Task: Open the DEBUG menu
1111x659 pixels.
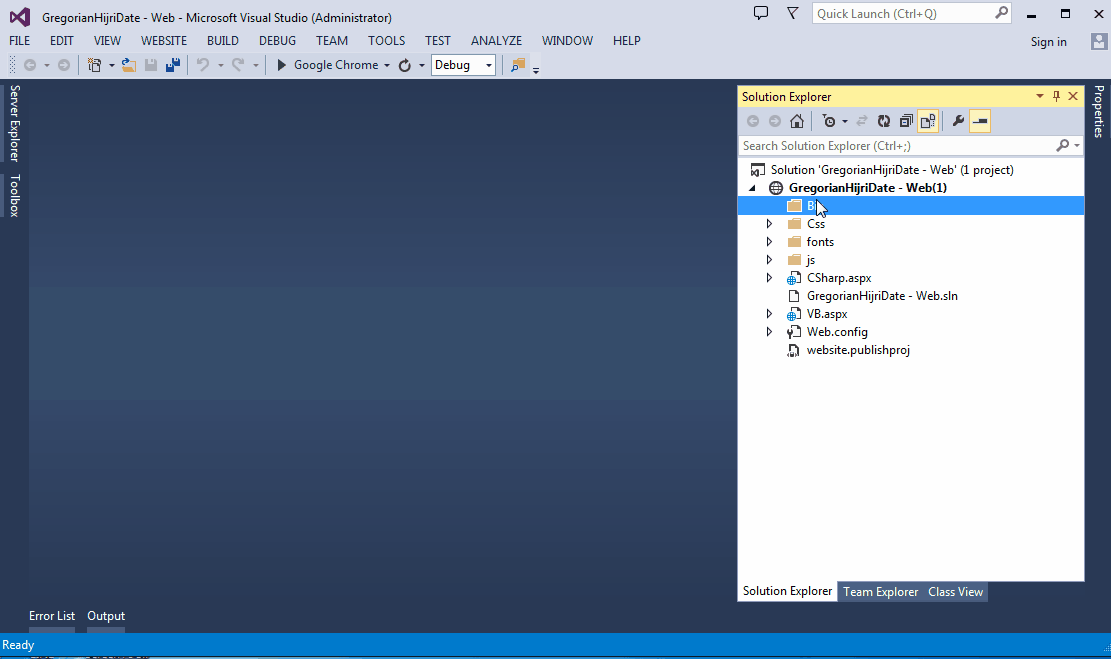Action: click(x=277, y=41)
